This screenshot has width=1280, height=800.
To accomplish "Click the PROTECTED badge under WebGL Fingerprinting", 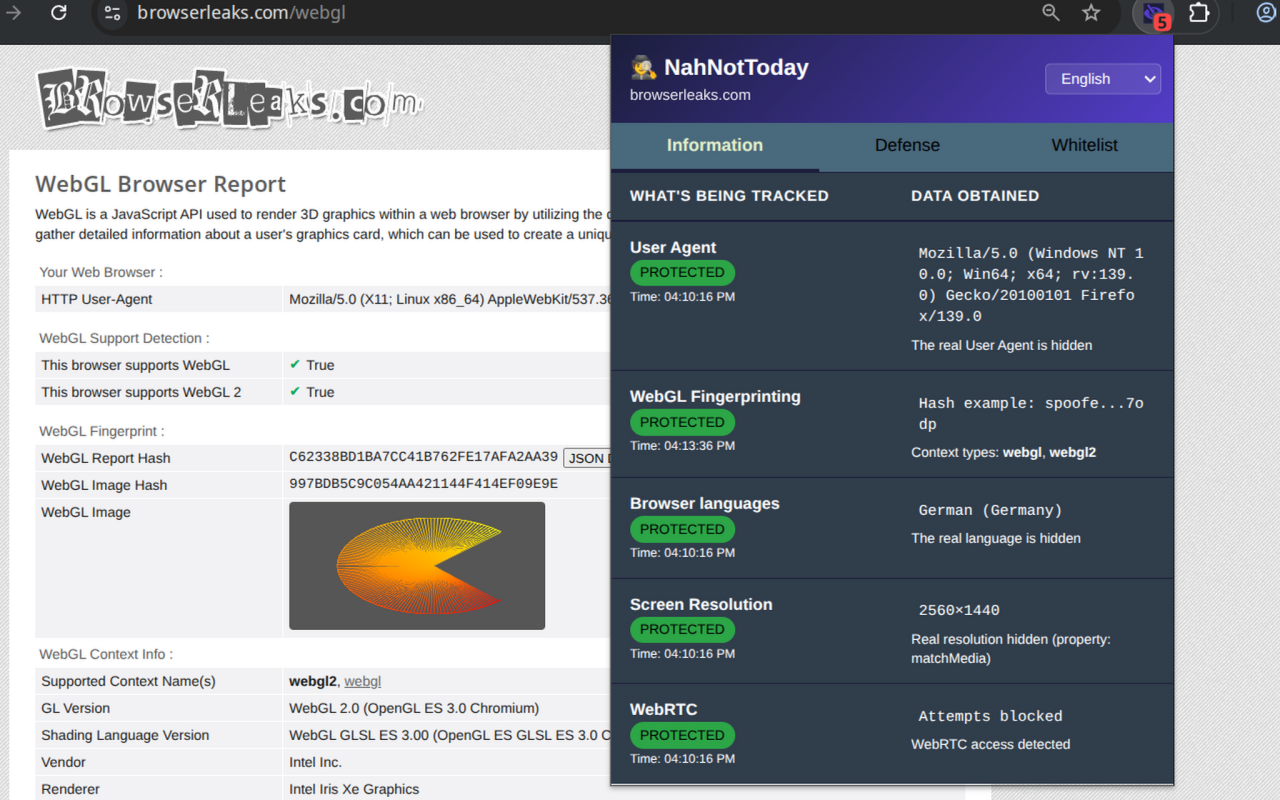I will pos(682,422).
